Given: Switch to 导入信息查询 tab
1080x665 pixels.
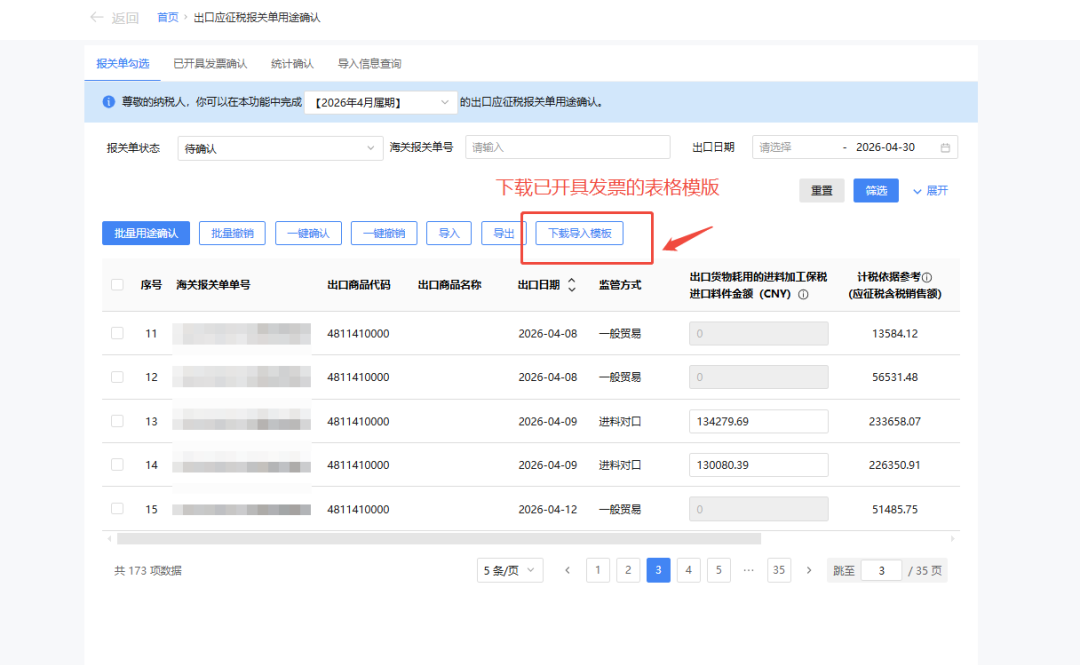Looking at the screenshot, I should 369,63.
